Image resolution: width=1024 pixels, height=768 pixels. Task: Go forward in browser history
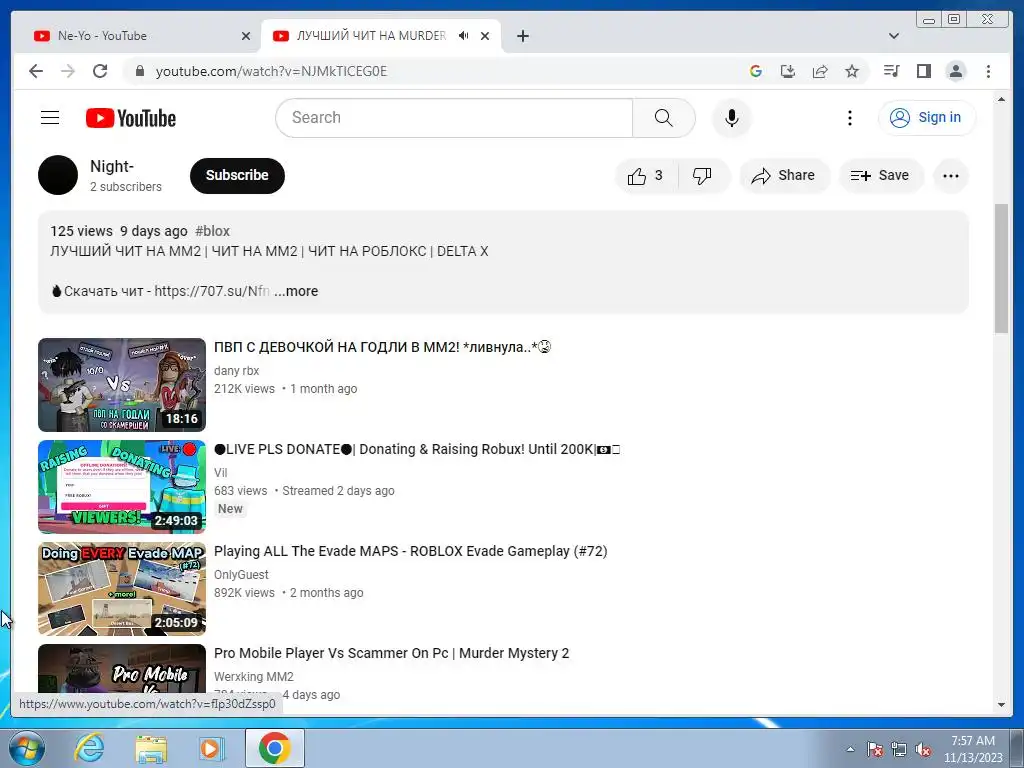tap(68, 71)
